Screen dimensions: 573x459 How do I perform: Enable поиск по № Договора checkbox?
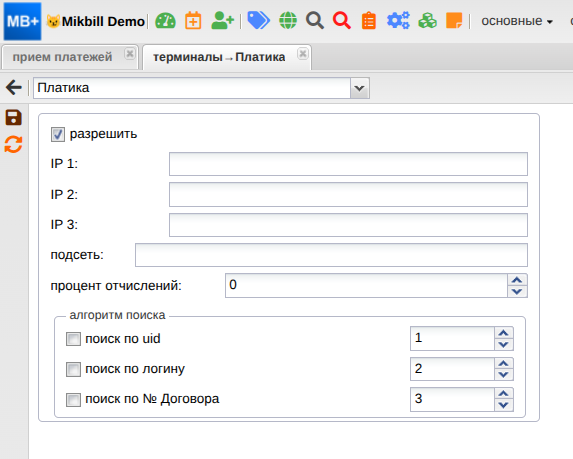tap(73, 399)
